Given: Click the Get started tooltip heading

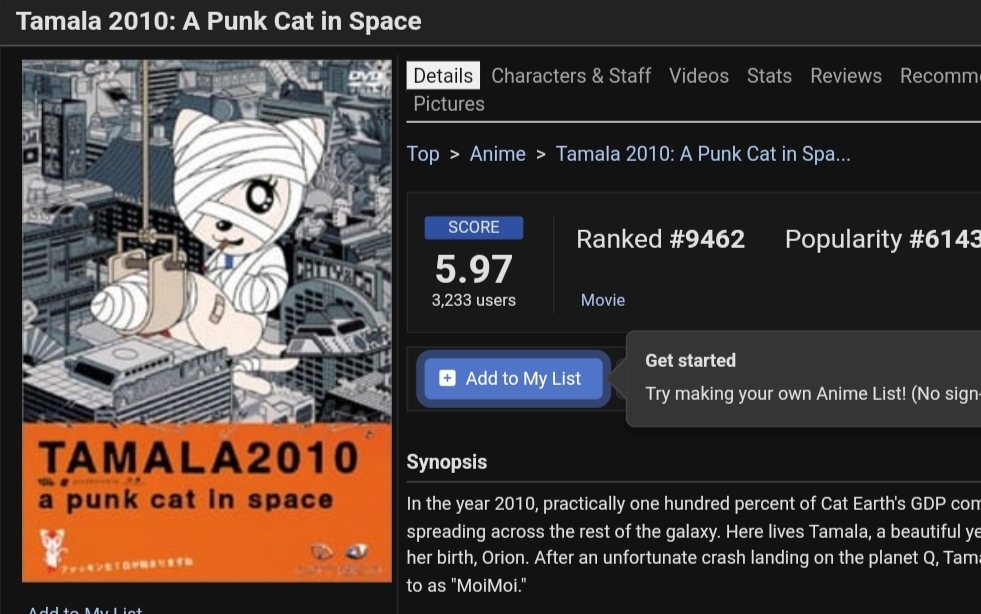Looking at the screenshot, I should (x=690, y=360).
